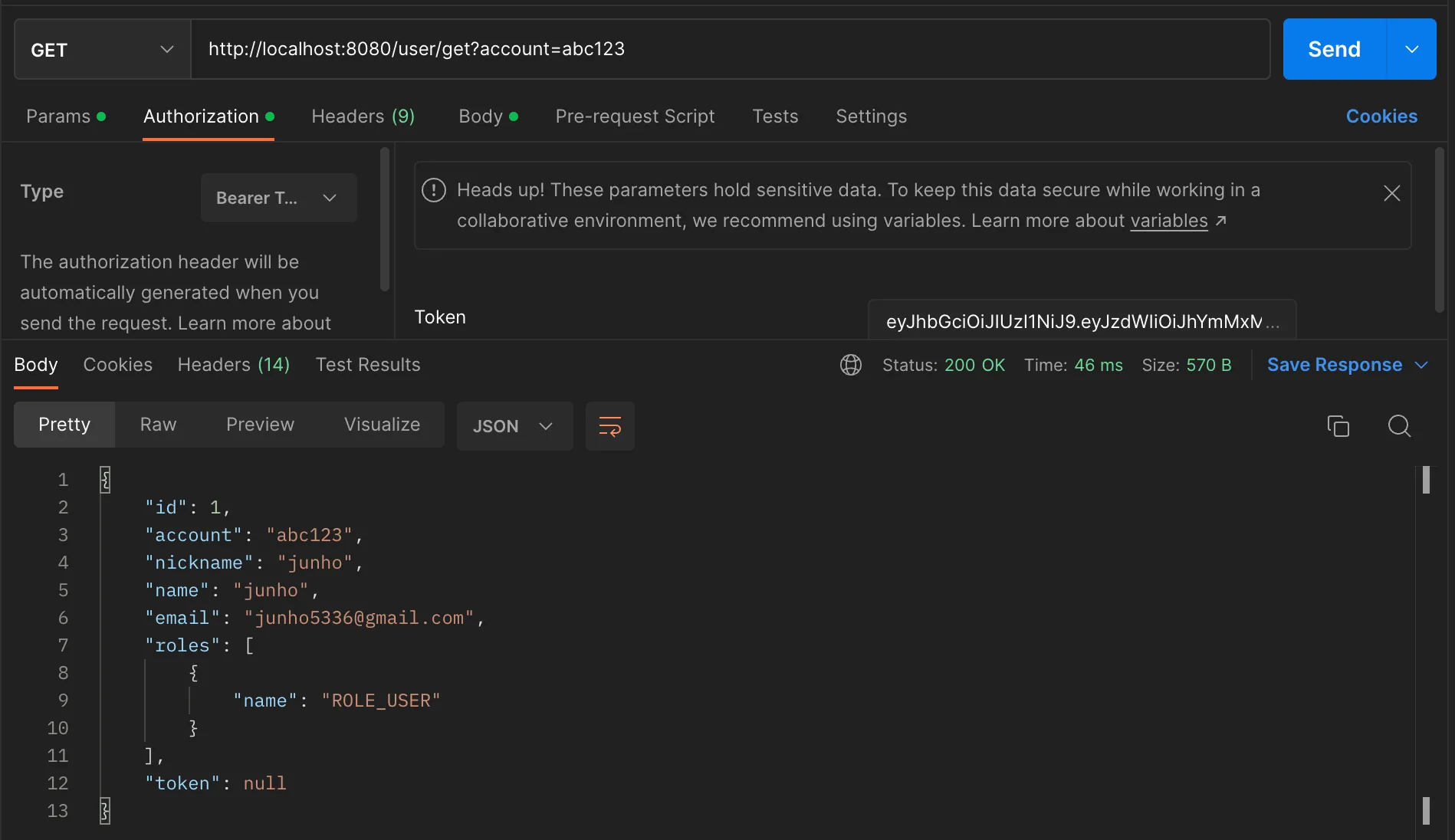Open search in response body
Screen dimensions: 1455x840
(x=1399, y=425)
